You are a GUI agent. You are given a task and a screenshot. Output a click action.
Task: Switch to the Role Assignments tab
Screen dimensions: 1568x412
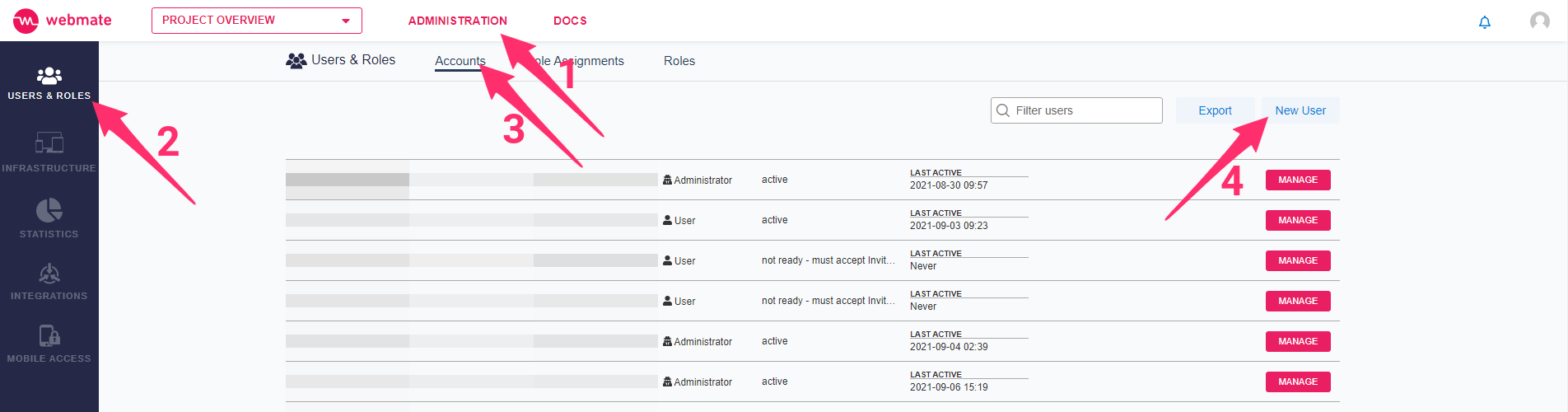tap(576, 61)
